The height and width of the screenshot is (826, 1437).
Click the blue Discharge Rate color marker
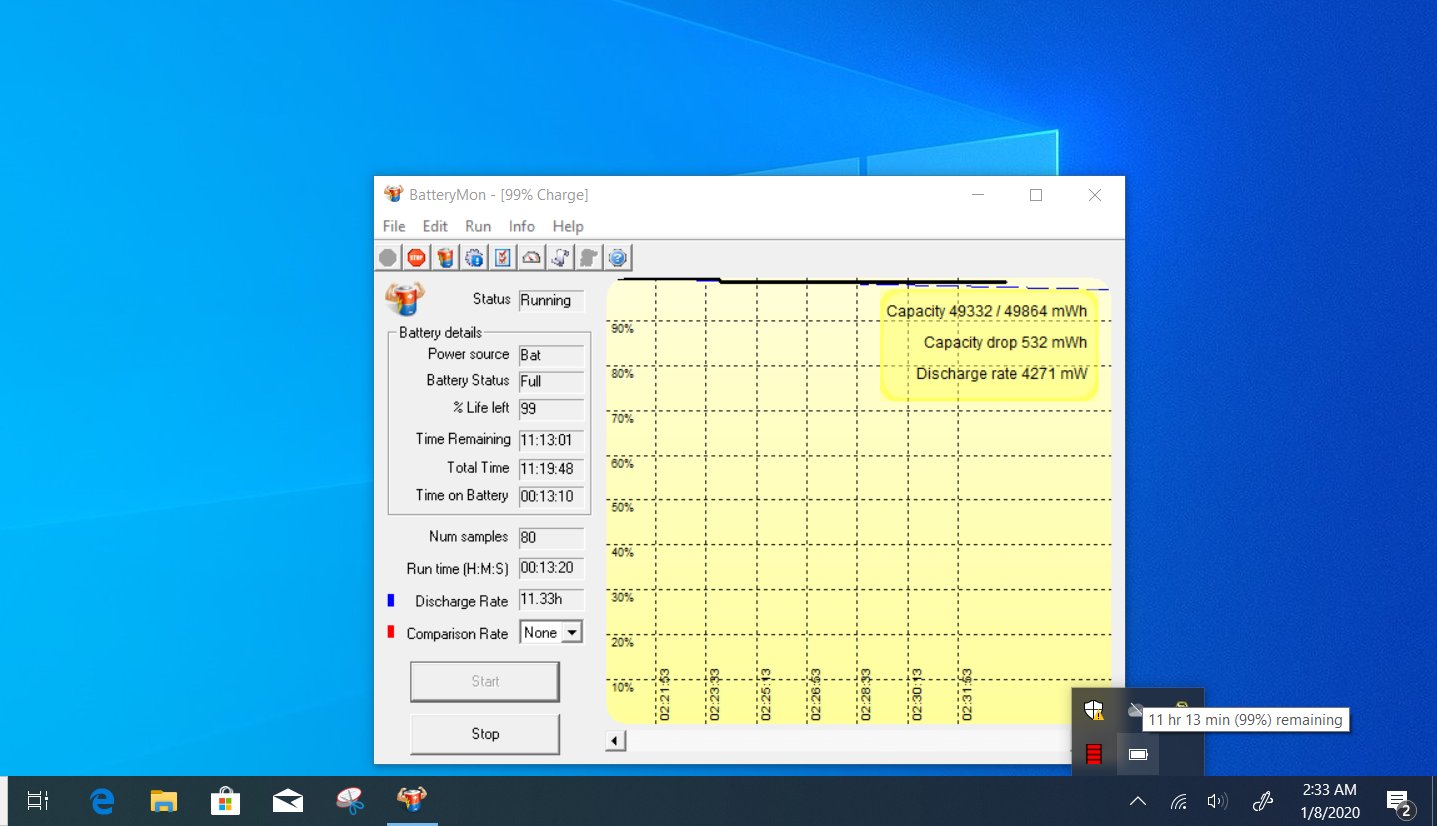click(391, 601)
